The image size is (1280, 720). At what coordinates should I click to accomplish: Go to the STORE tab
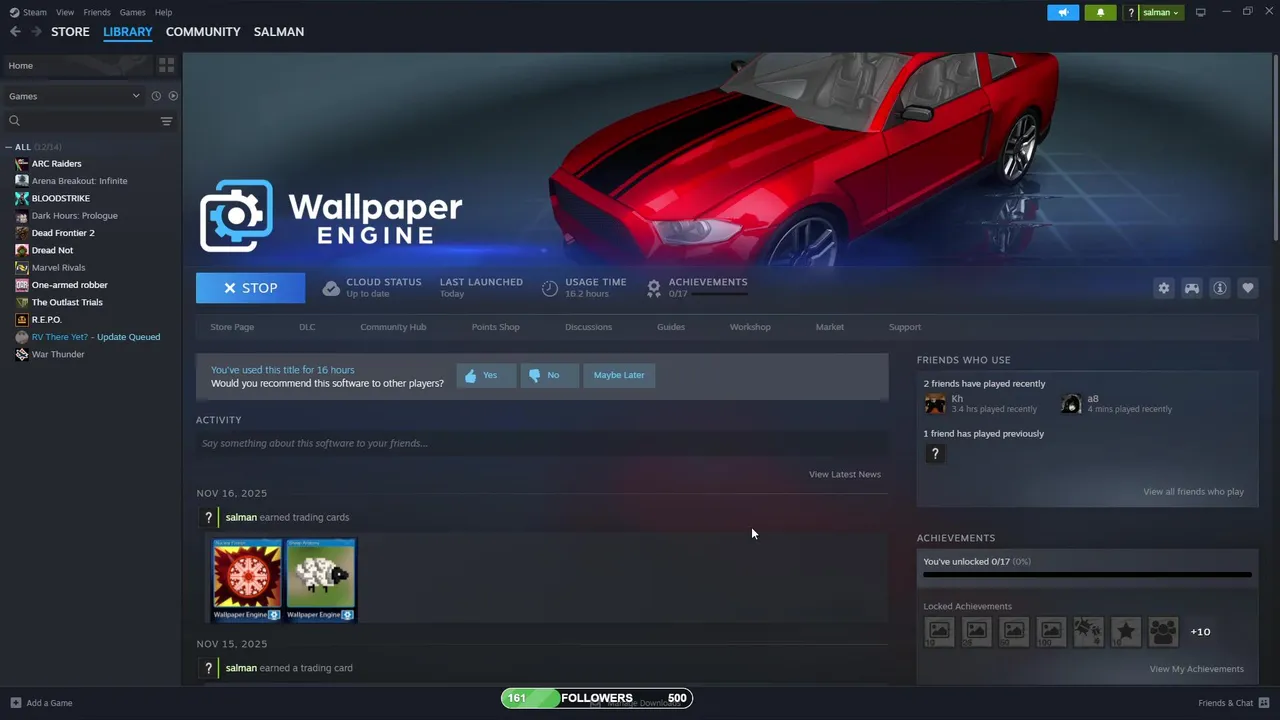point(70,32)
